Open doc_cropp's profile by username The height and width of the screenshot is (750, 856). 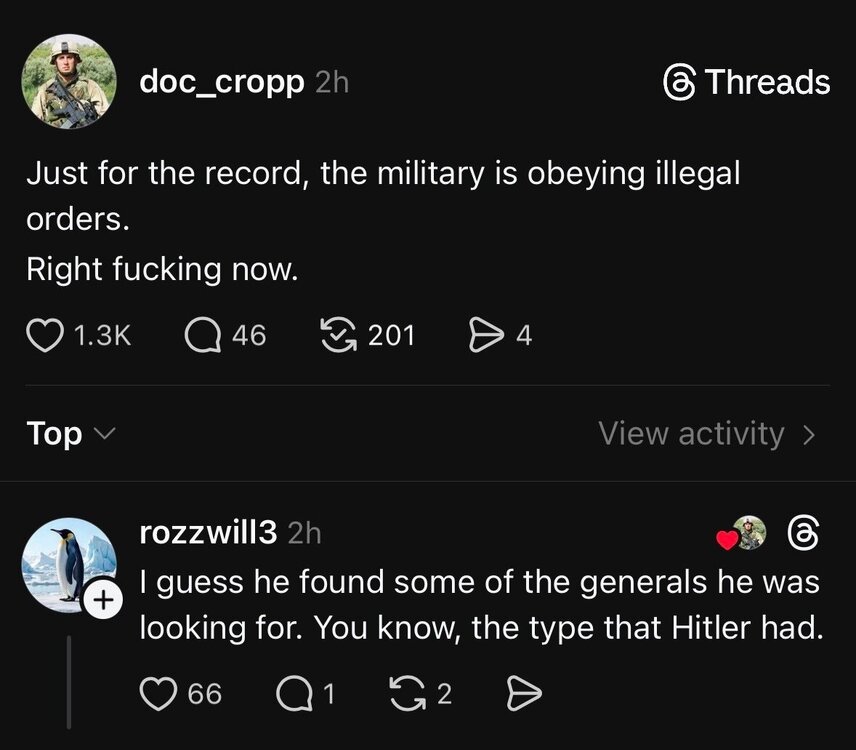click(x=221, y=81)
